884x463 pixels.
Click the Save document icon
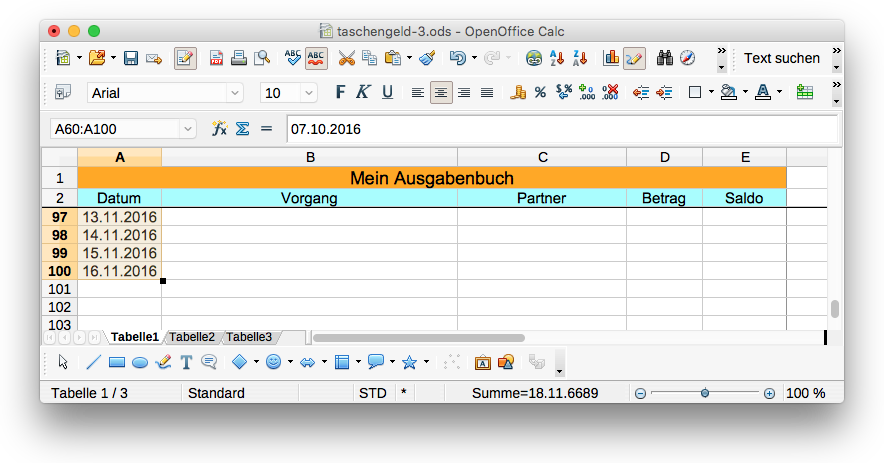point(131,58)
